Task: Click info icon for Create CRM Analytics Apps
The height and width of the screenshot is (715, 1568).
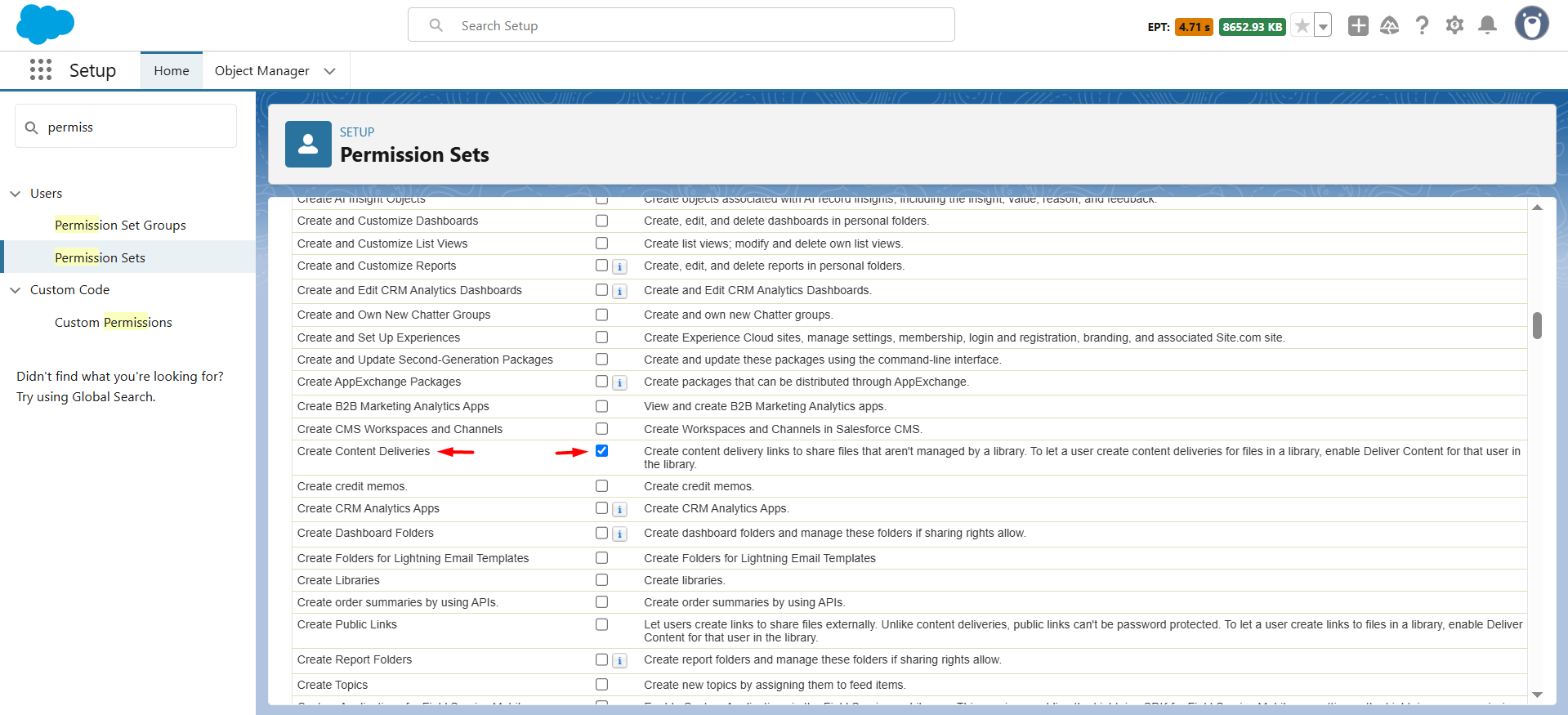Action: pyautogui.click(x=620, y=510)
